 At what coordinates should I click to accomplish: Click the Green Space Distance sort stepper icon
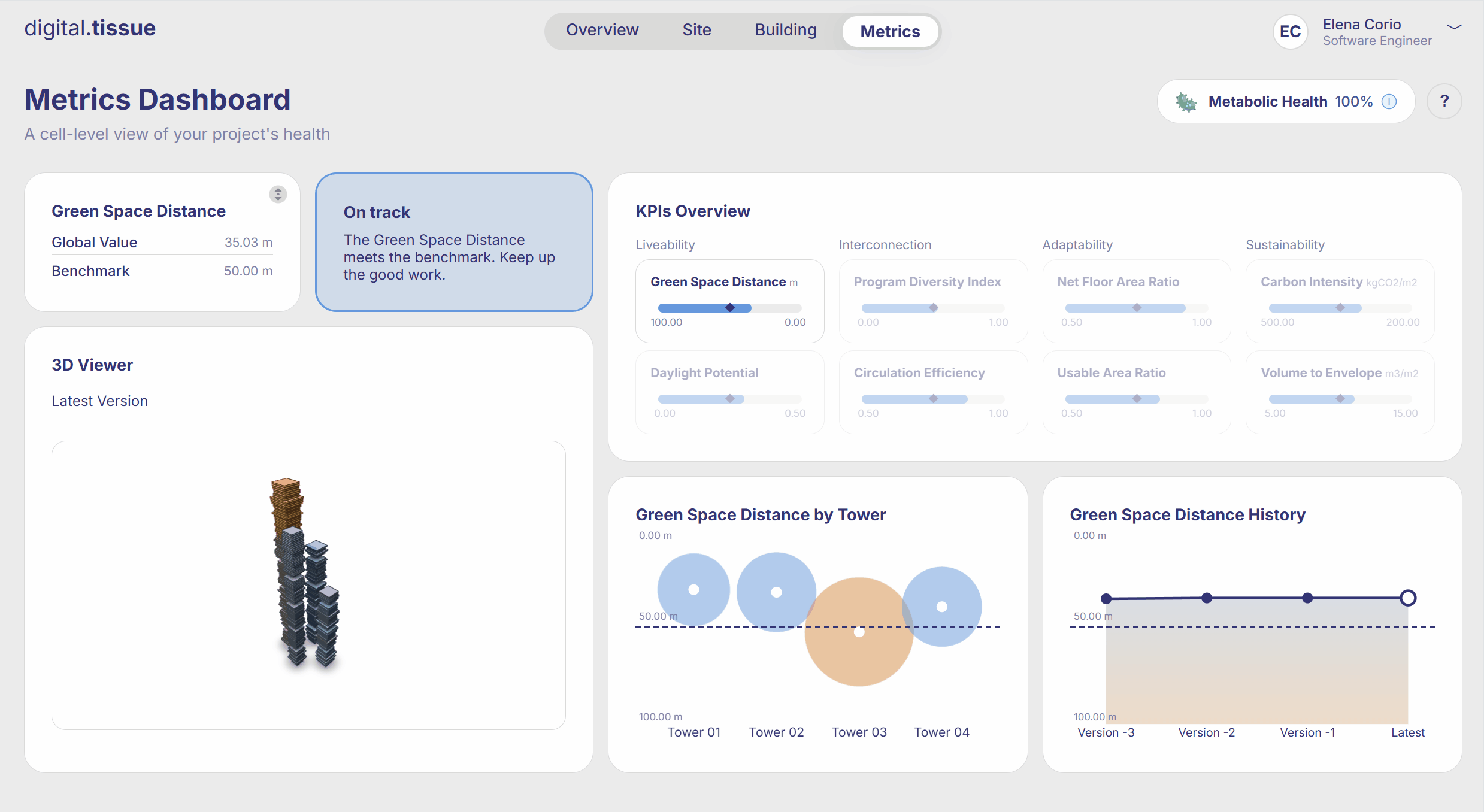tap(278, 195)
